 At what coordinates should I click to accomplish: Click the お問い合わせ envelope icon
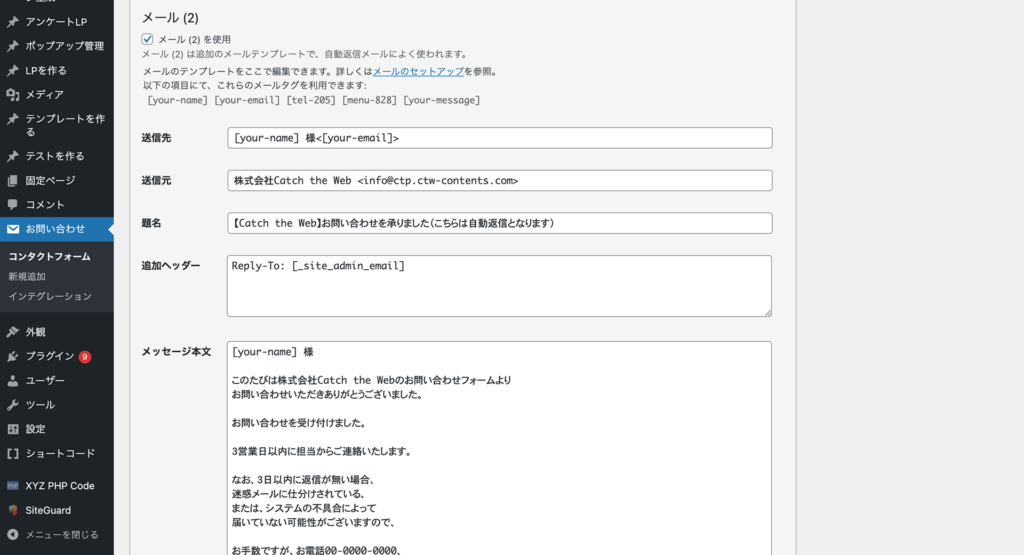coord(12,229)
